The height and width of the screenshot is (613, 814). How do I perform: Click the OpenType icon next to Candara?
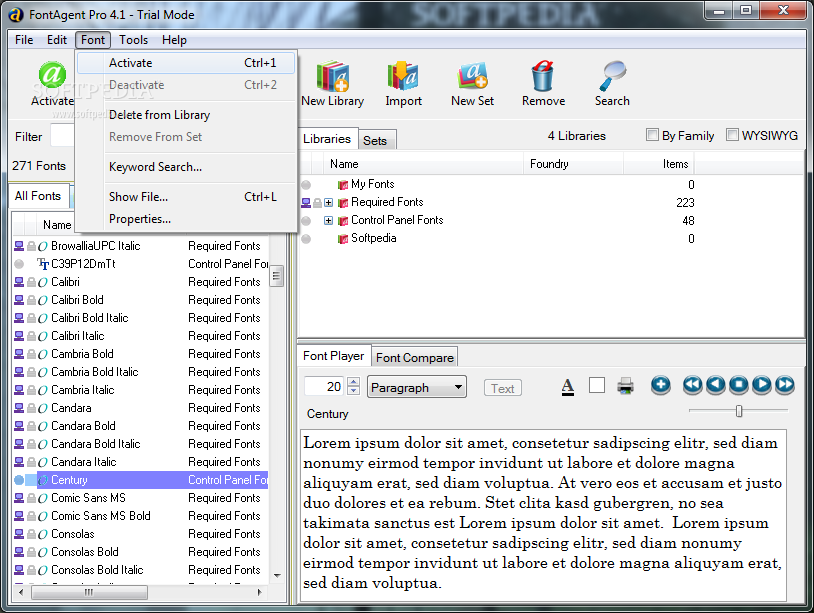point(43,408)
